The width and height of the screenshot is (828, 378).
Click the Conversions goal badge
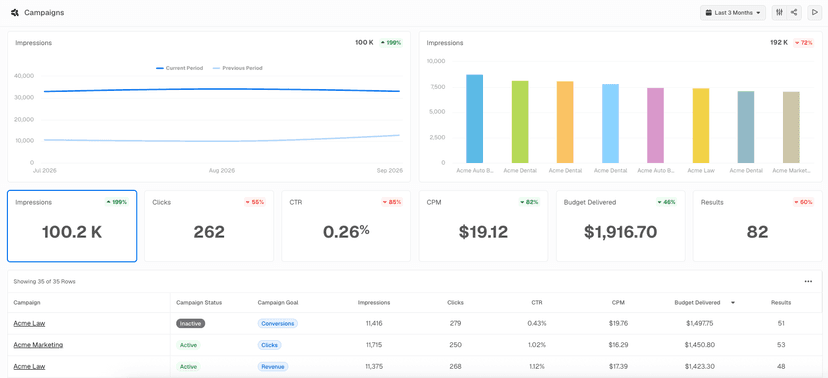pyautogui.click(x=278, y=323)
